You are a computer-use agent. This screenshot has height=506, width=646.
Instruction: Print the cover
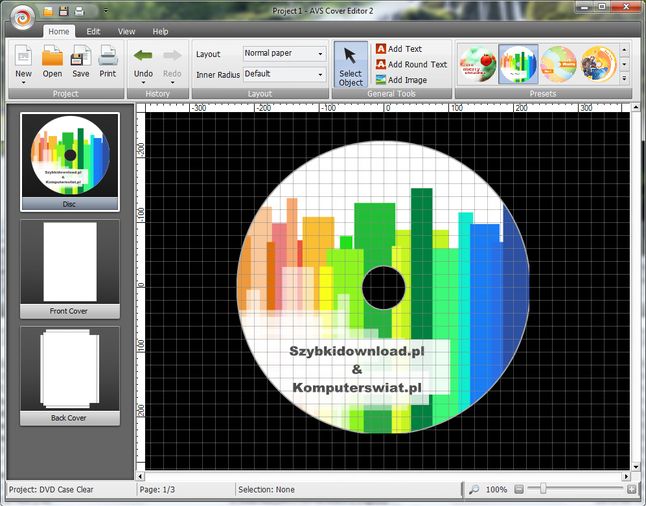(x=108, y=62)
